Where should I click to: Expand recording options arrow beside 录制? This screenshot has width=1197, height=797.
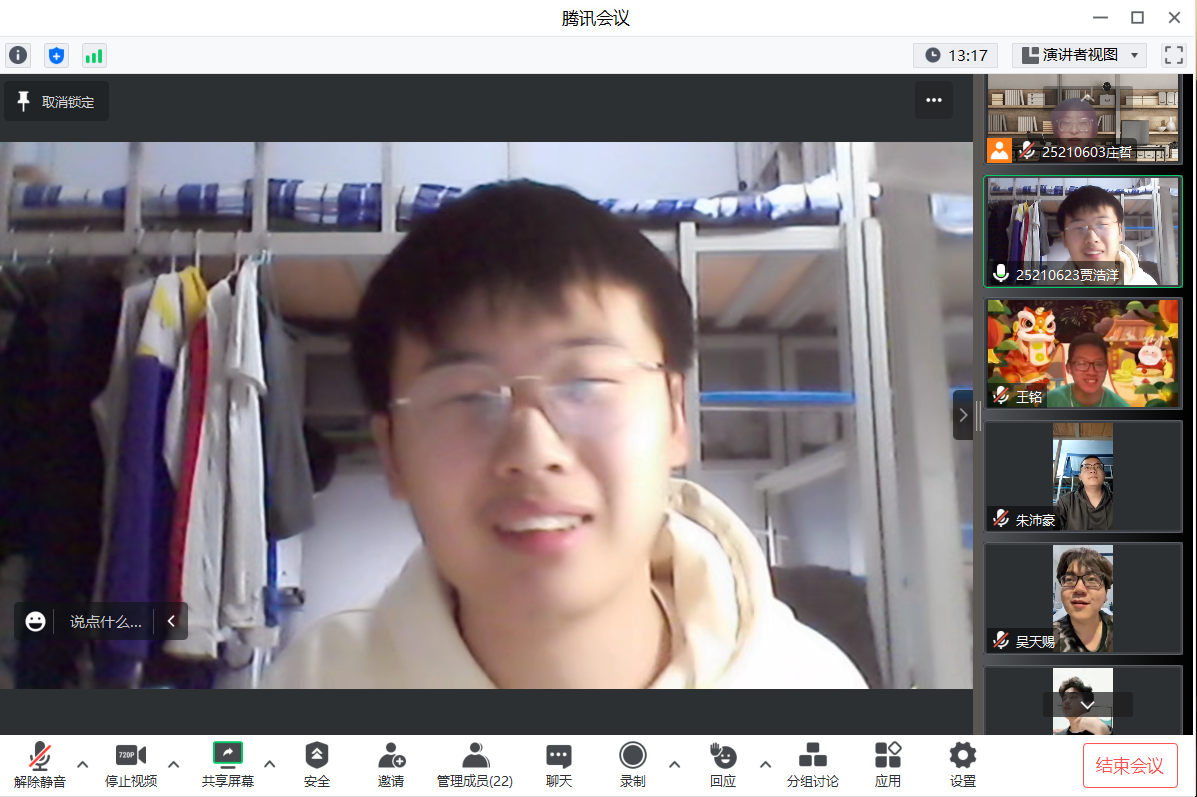click(674, 765)
